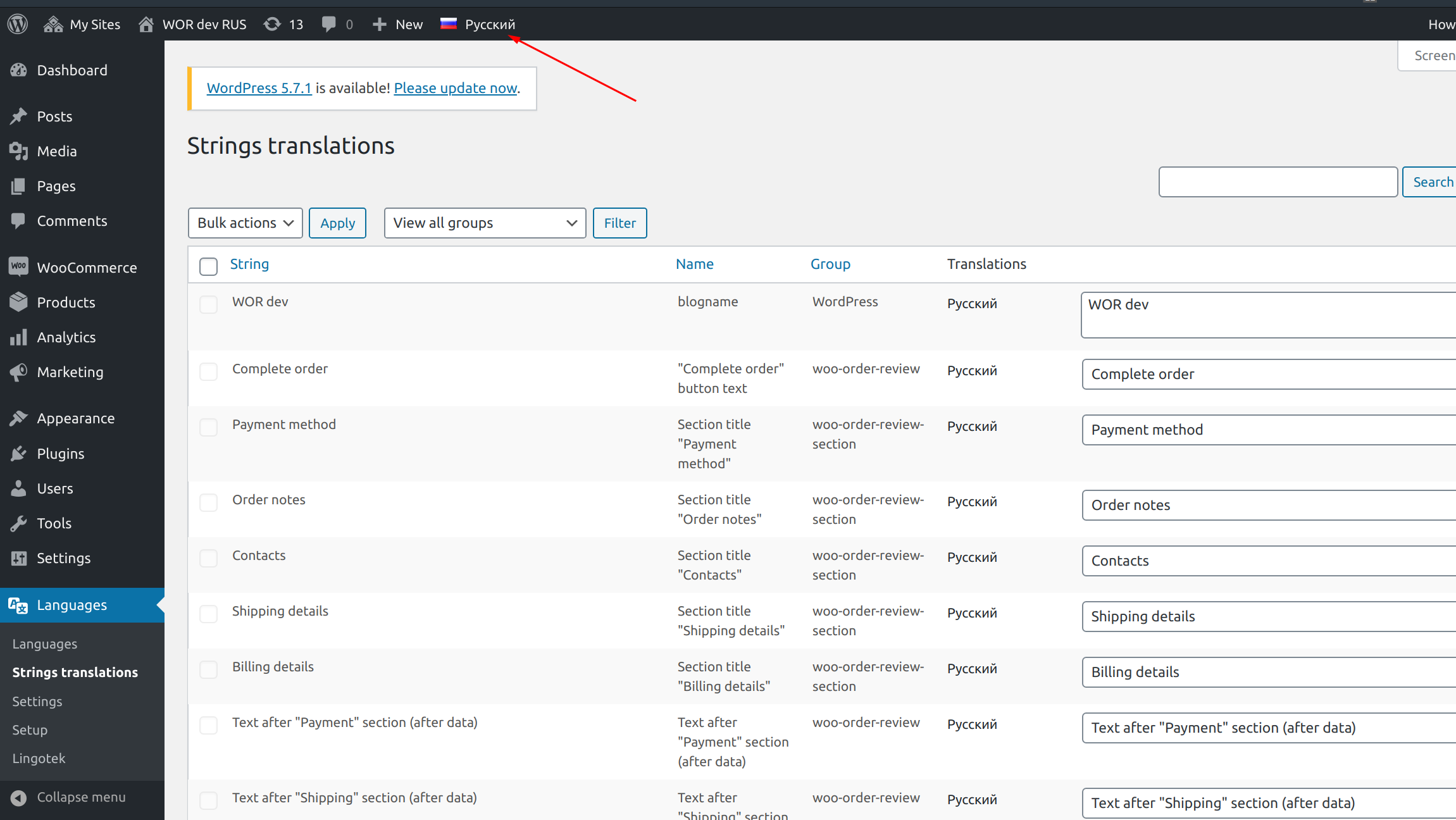Collapse the admin sidebar menu
1456x820 pixels.
pos(80,797)
